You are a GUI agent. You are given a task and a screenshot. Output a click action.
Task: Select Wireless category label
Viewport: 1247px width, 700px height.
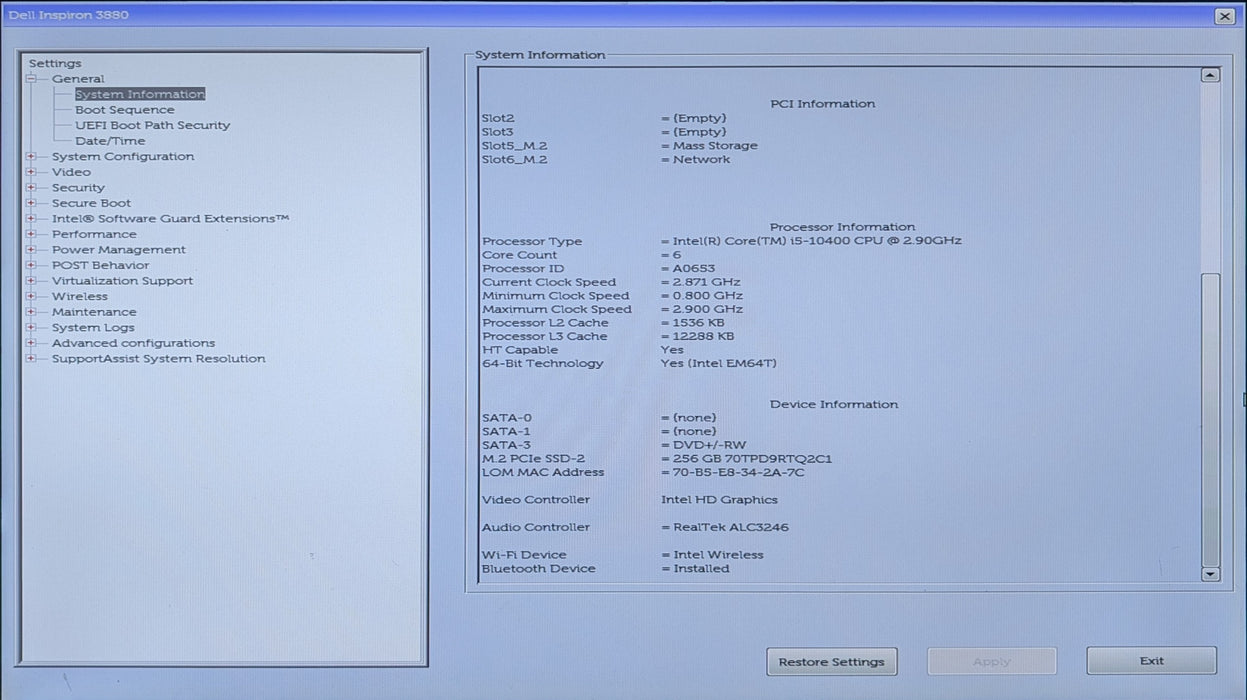[80, 296]
